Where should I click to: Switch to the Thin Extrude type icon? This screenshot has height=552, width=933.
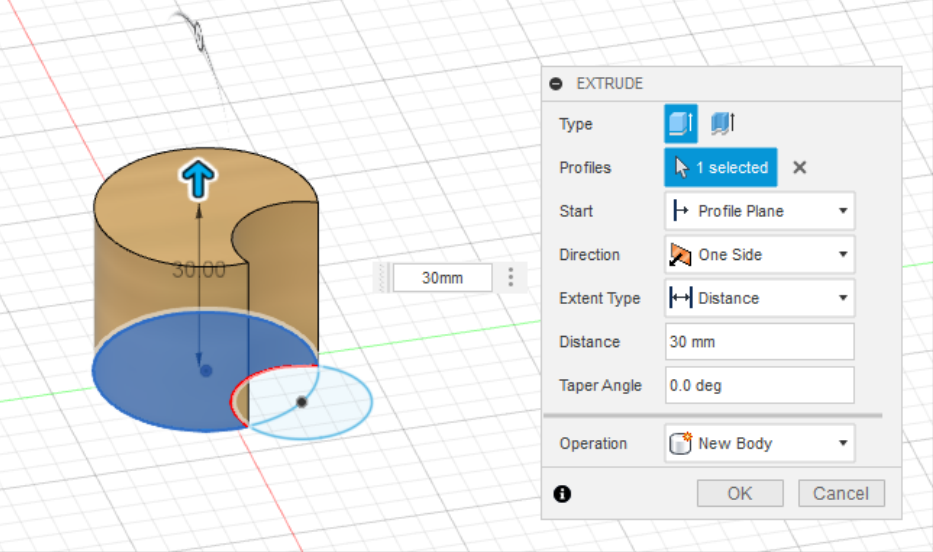point(722,124)
